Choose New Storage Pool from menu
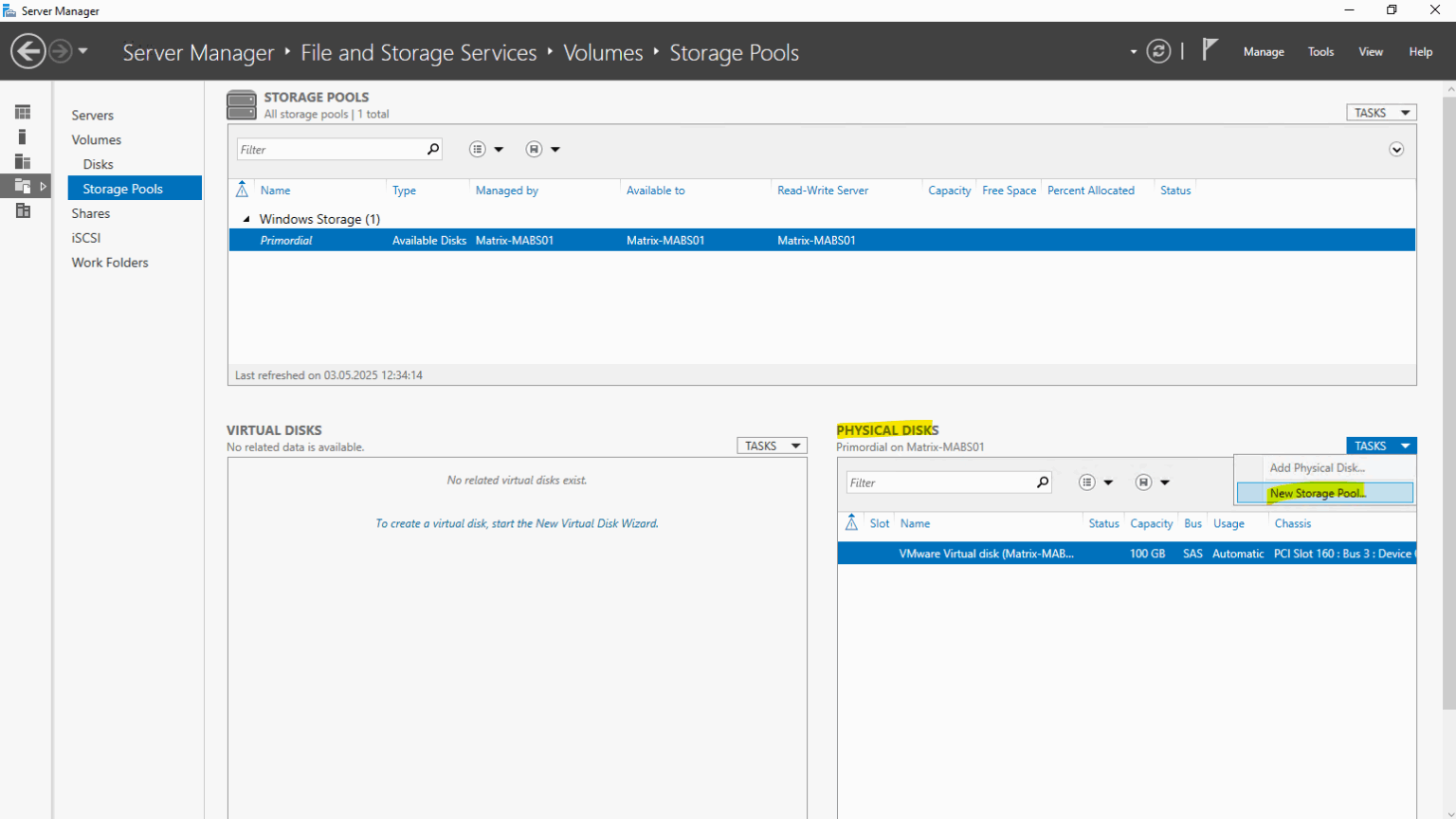Image resolution: width=1456 pixels, height=819 pixels. [x=1318, y=493]
